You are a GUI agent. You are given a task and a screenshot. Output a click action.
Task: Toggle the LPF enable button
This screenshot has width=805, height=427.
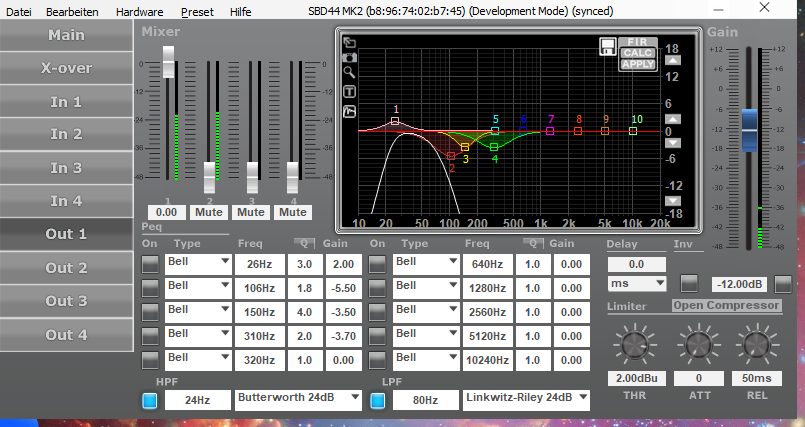377,401
